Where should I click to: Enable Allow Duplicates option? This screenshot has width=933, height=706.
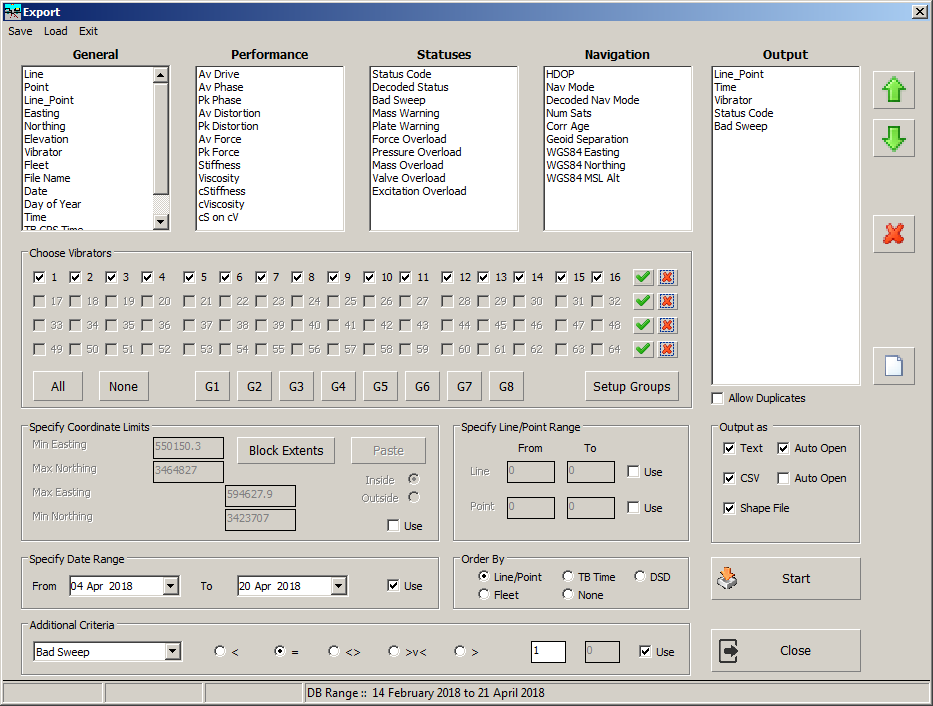[x=718, y=398]
